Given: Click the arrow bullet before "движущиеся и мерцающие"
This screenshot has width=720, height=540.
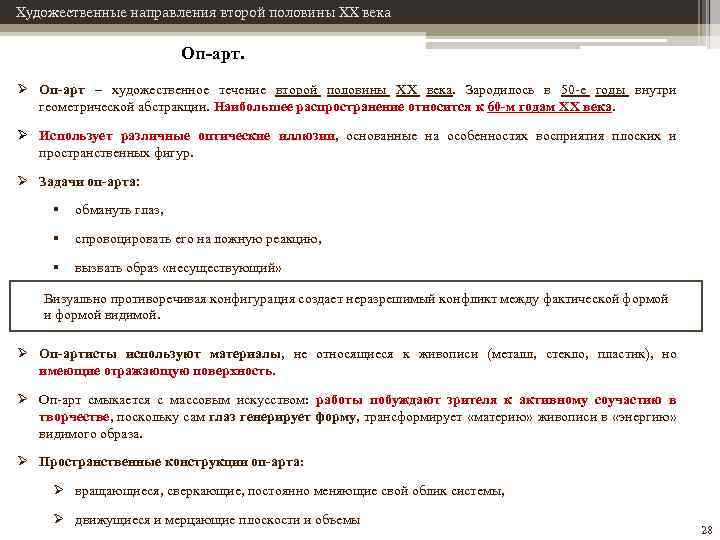Looking at the screenshot, I should [x=58, y=519].
